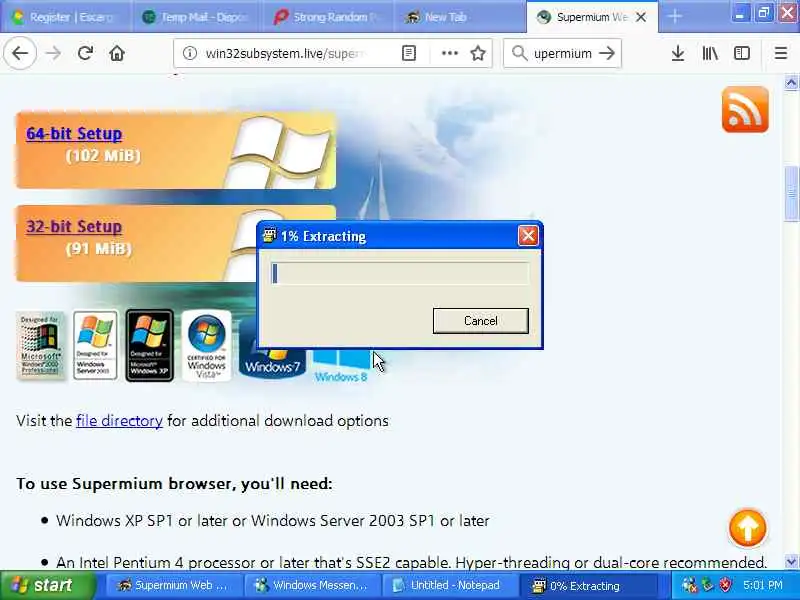Open the file directory link
This screenshot has width=800, height=600.
point(119,421)
